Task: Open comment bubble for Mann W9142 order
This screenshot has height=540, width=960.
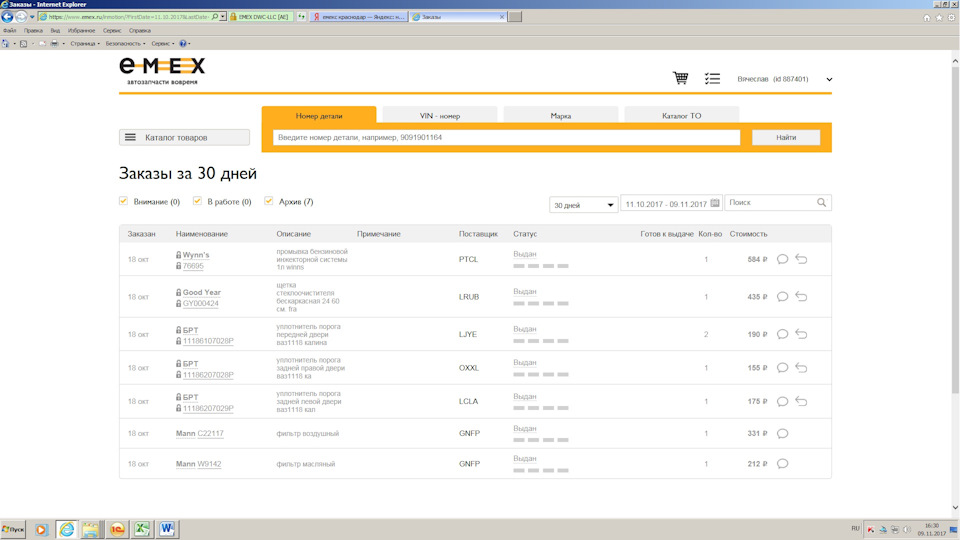Action: 782,463
